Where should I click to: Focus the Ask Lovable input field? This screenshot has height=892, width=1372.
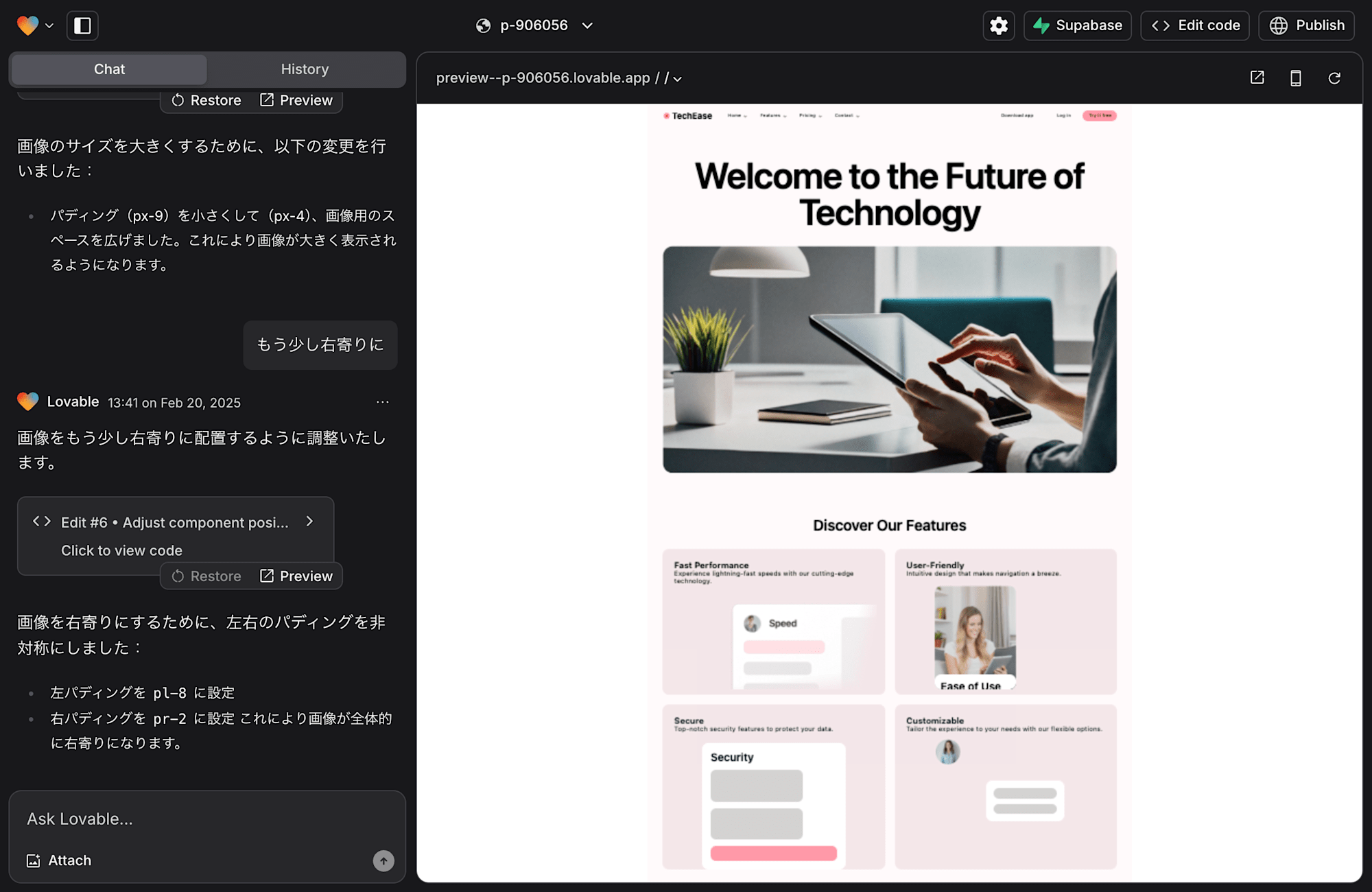pos(207,819)
